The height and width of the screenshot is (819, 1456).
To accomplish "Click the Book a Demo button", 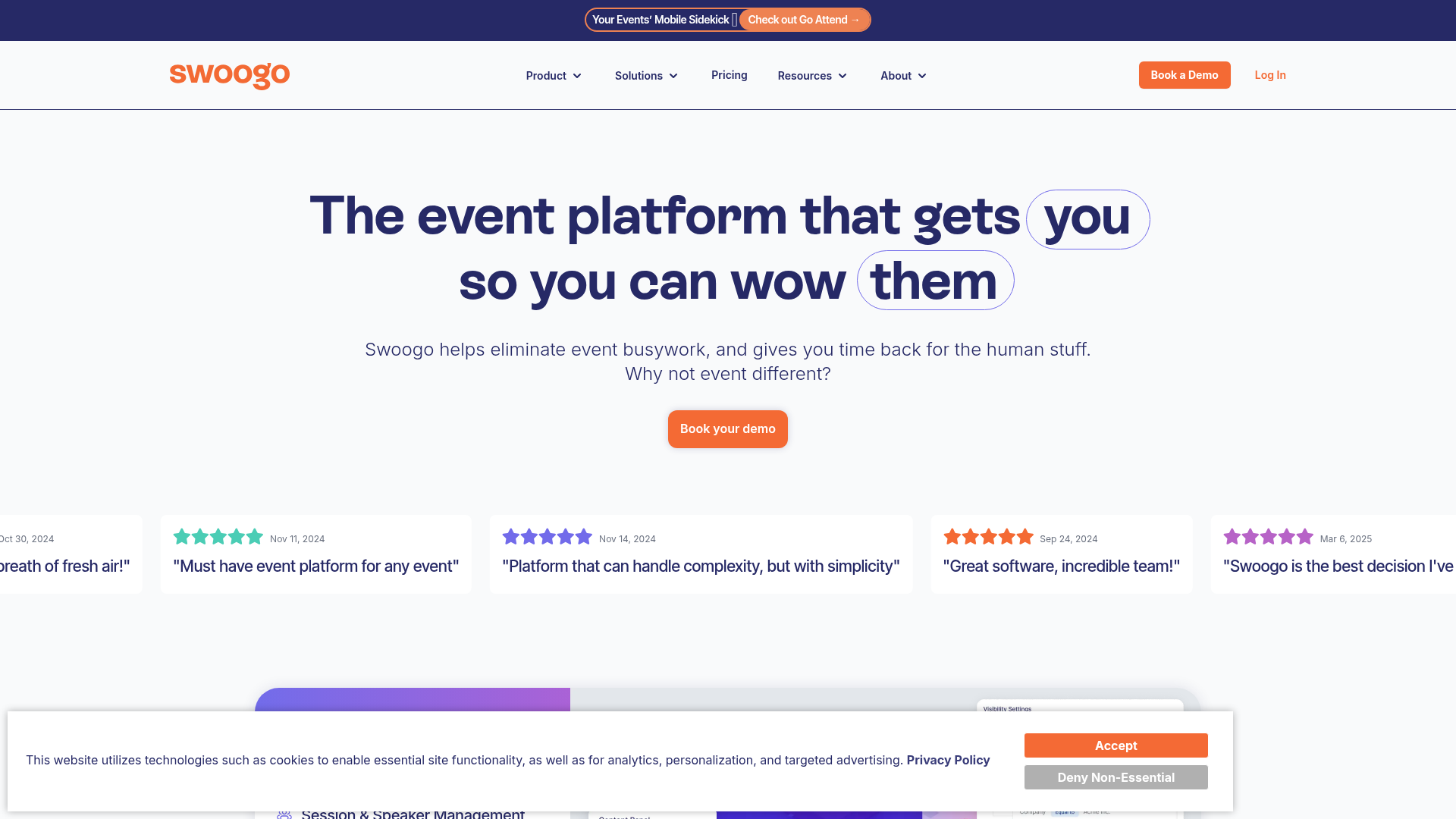I will tap(1185, 75).
